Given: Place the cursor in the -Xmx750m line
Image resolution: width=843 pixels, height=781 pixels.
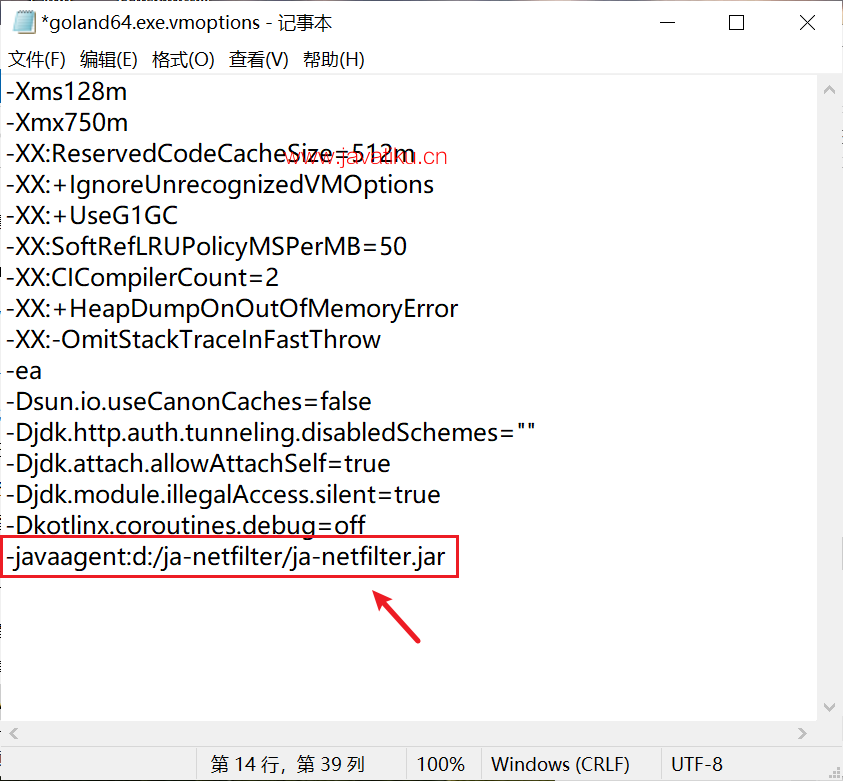Looking at the screenshot, I should [67, 123].
